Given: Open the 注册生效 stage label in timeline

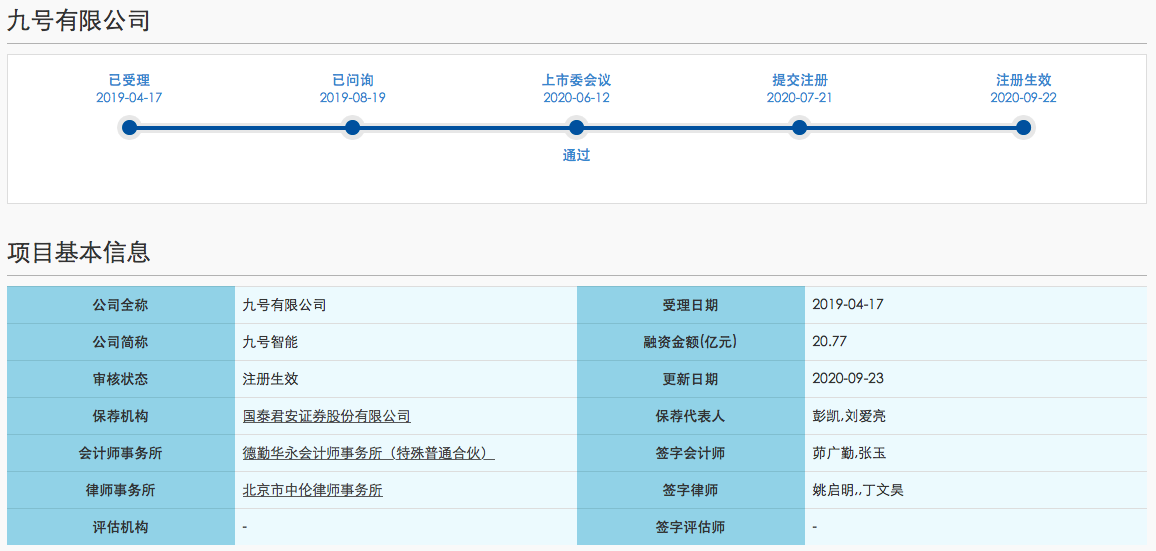Looking at the screenshot, I should [x=1023, y=80].
